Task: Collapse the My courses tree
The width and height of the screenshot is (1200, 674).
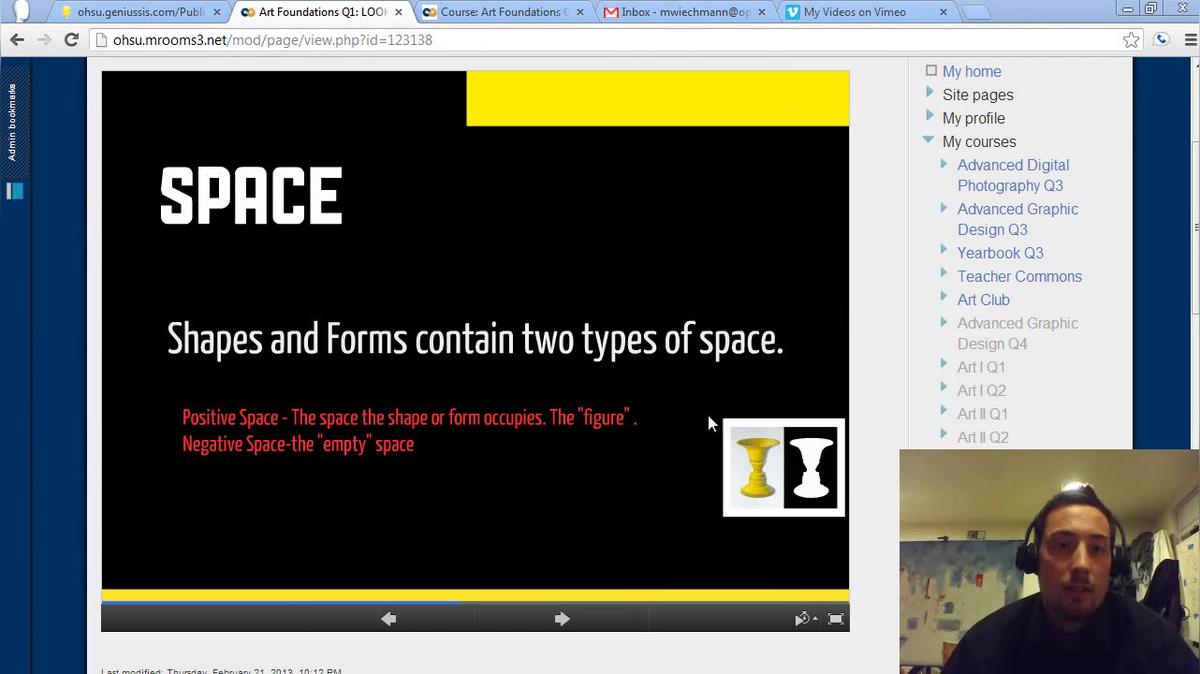Action: pyautogui.click(x=929, y=141)
